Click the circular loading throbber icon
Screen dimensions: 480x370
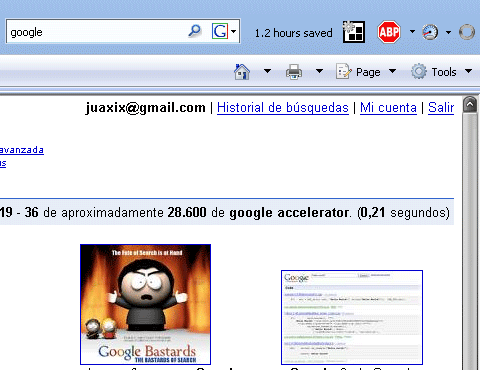(467, 32)
